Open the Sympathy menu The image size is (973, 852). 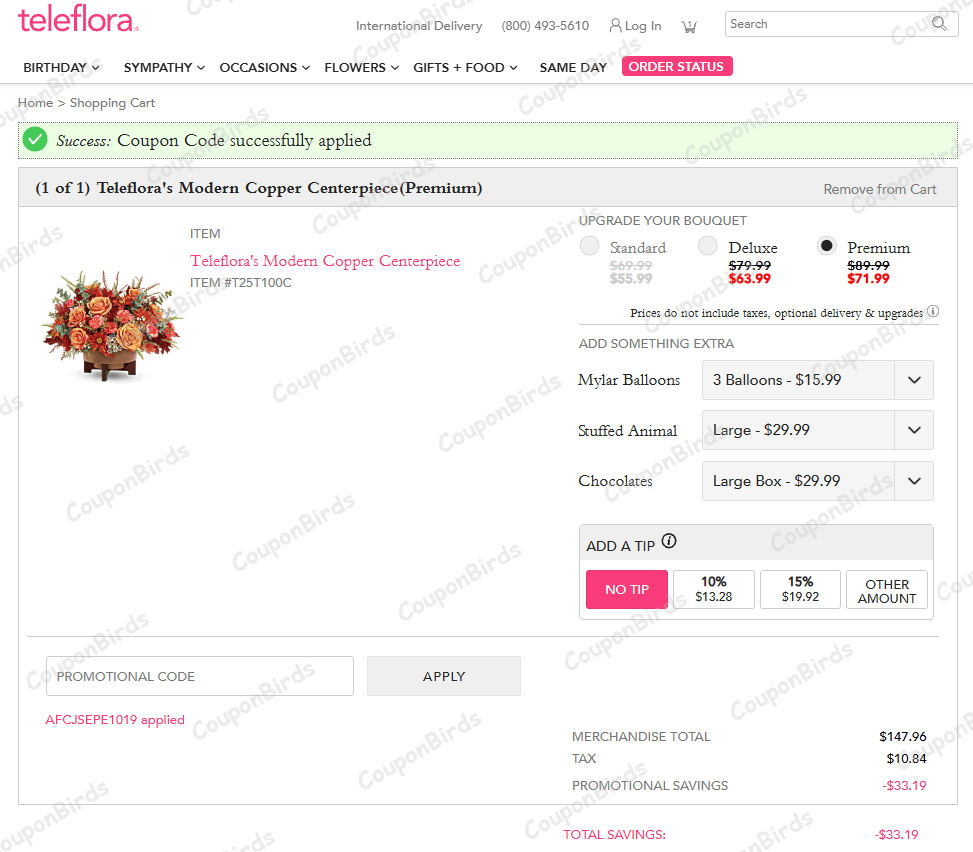[x=164, y=68]
